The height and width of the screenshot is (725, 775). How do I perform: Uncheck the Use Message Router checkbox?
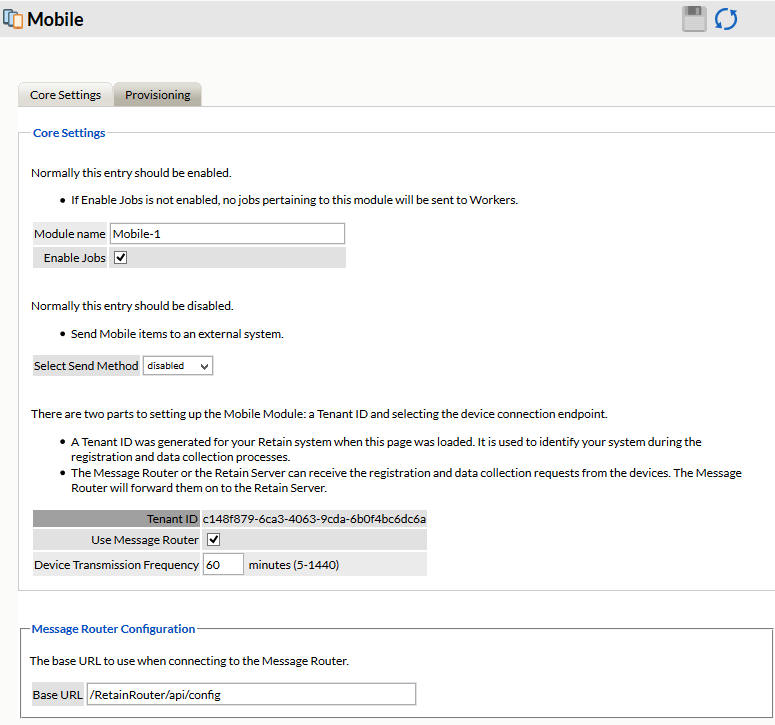click(213, 540)
